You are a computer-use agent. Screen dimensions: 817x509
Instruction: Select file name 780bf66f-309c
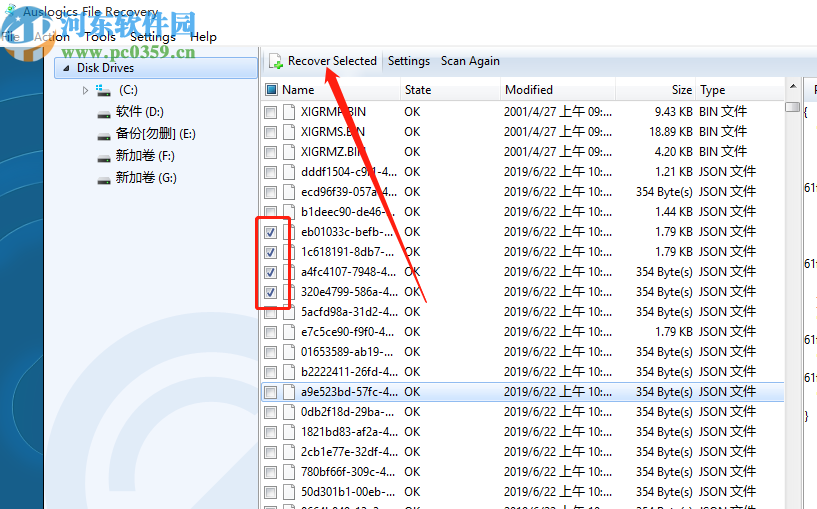point(348,472)
